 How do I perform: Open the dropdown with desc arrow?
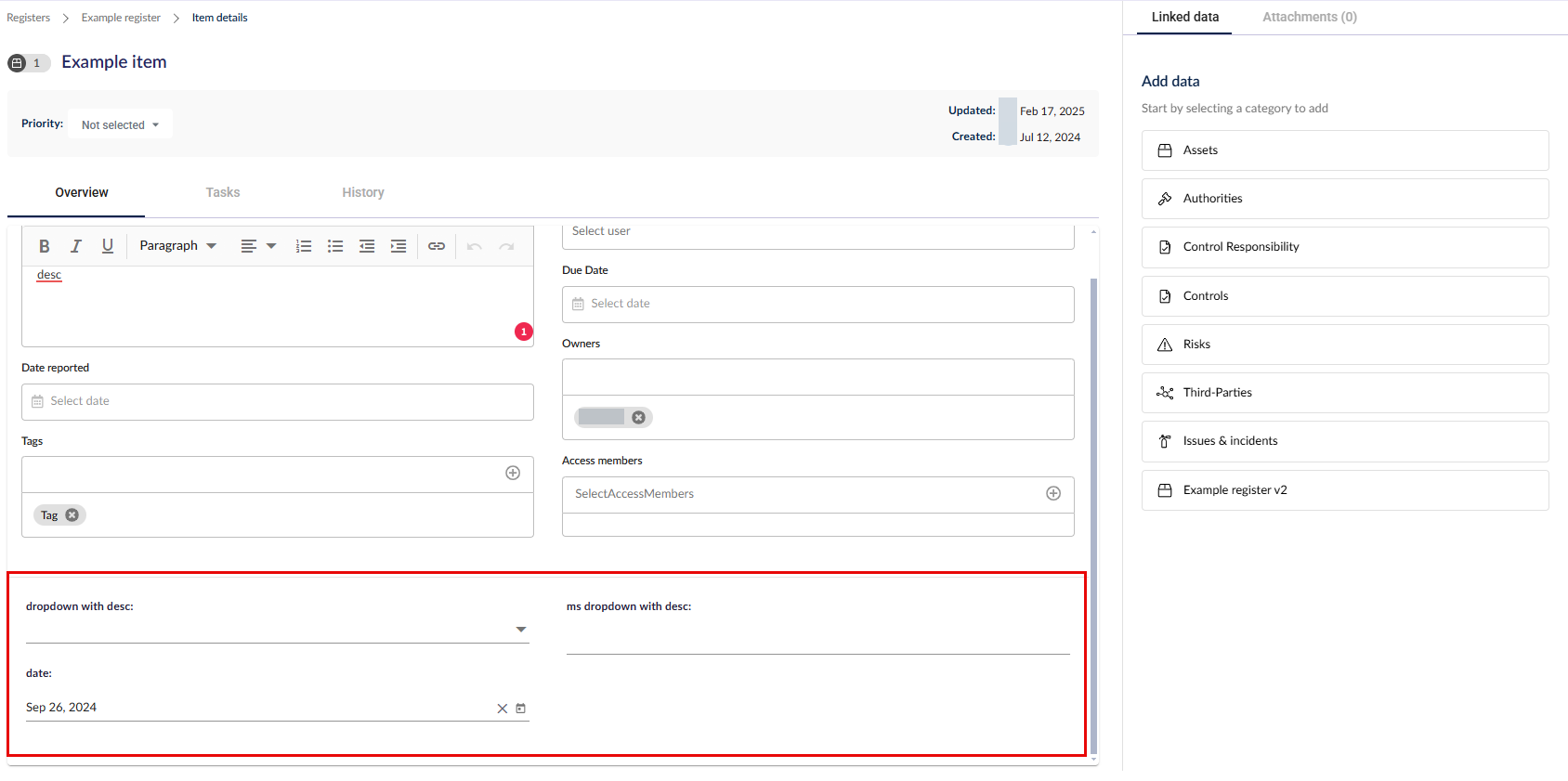click(x=521, y=630)
